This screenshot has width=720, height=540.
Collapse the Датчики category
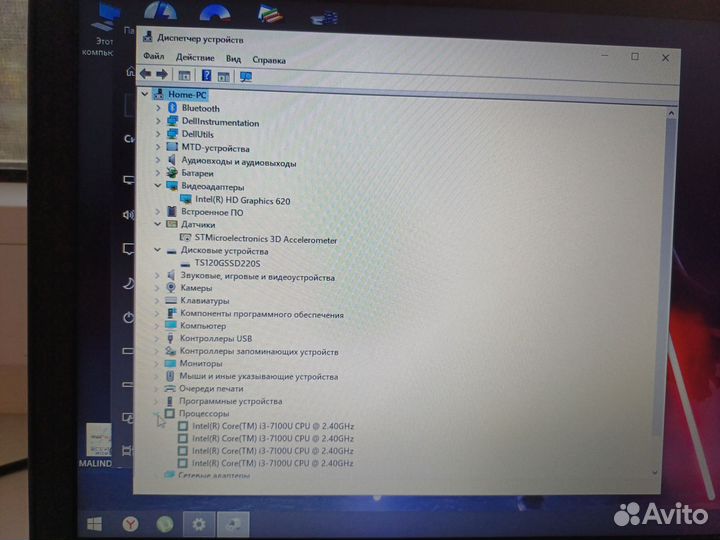tap(158, 224)
